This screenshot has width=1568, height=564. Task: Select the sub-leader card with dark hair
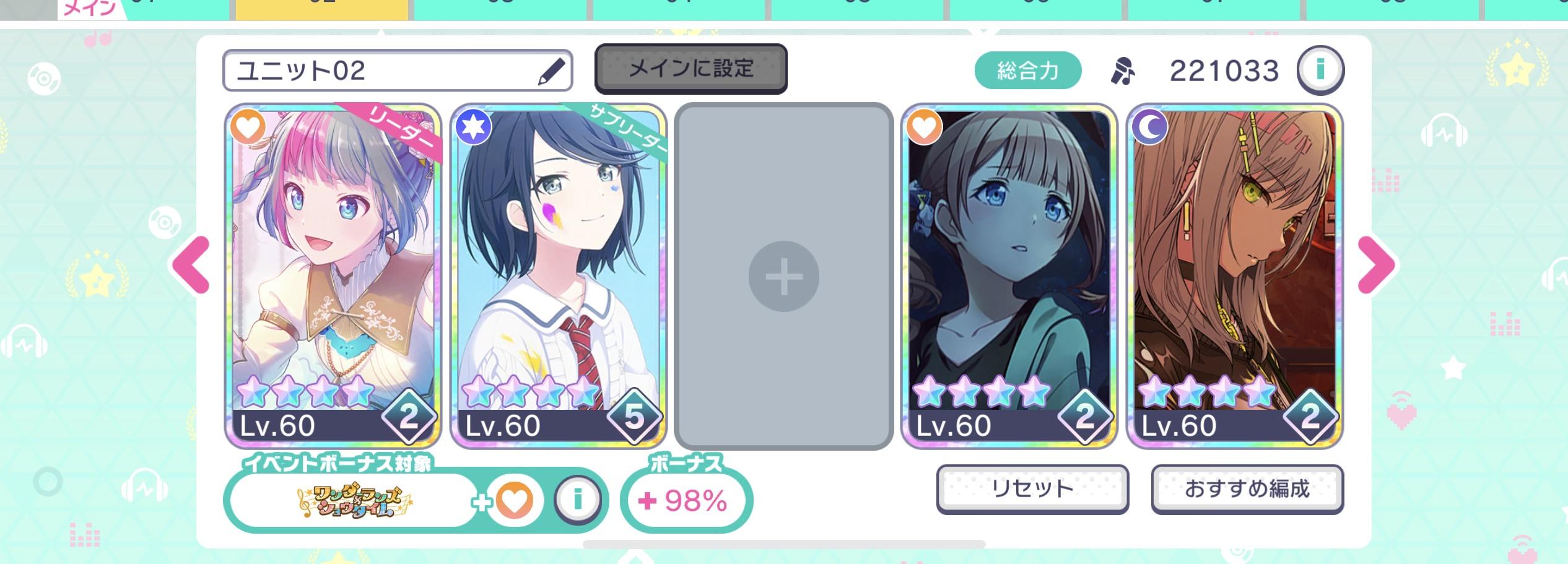pyautogui.click(x=558, y=275)
